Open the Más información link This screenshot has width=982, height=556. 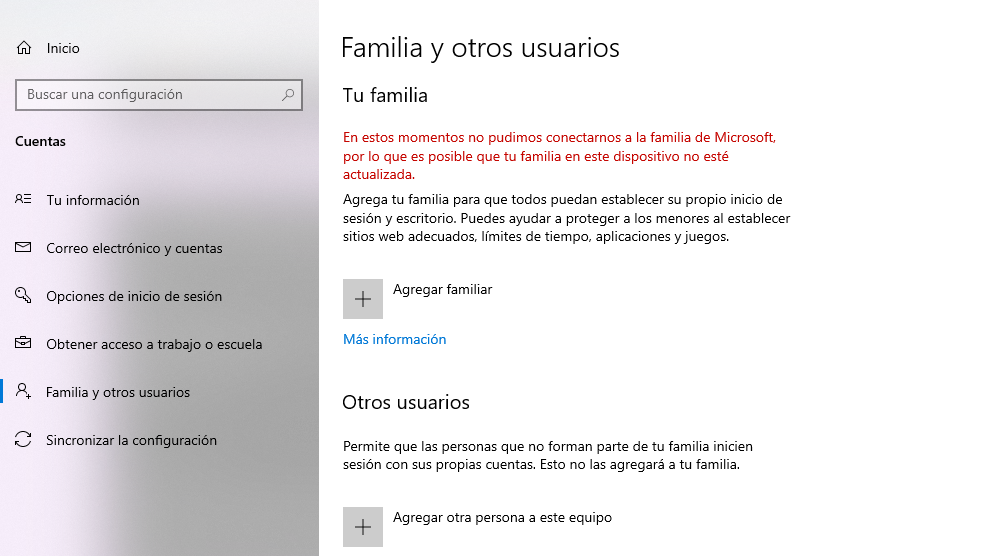(394, 339)
